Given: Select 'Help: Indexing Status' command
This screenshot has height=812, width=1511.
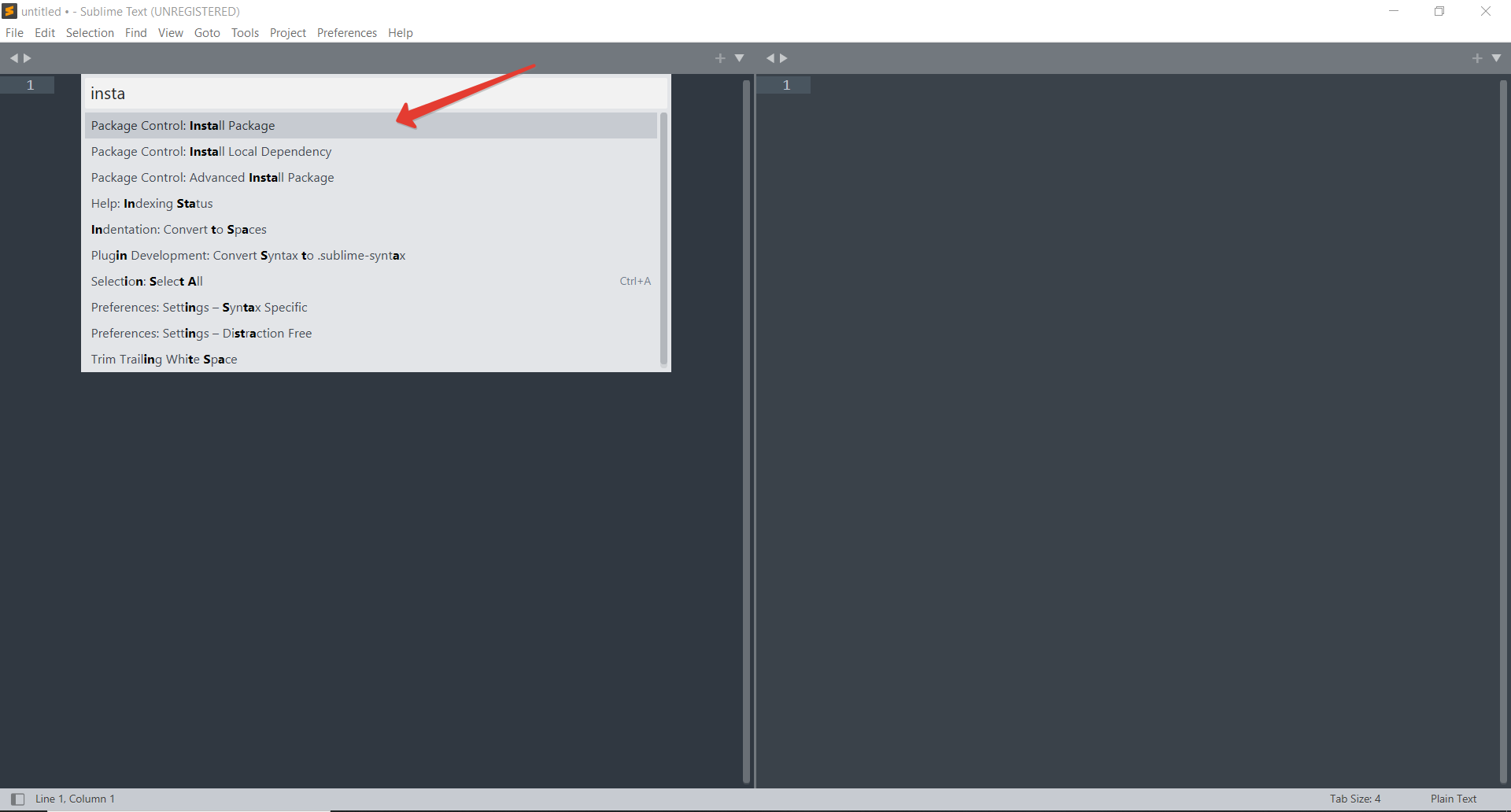Looking at the screenshot, I should [x=371, y=204].
